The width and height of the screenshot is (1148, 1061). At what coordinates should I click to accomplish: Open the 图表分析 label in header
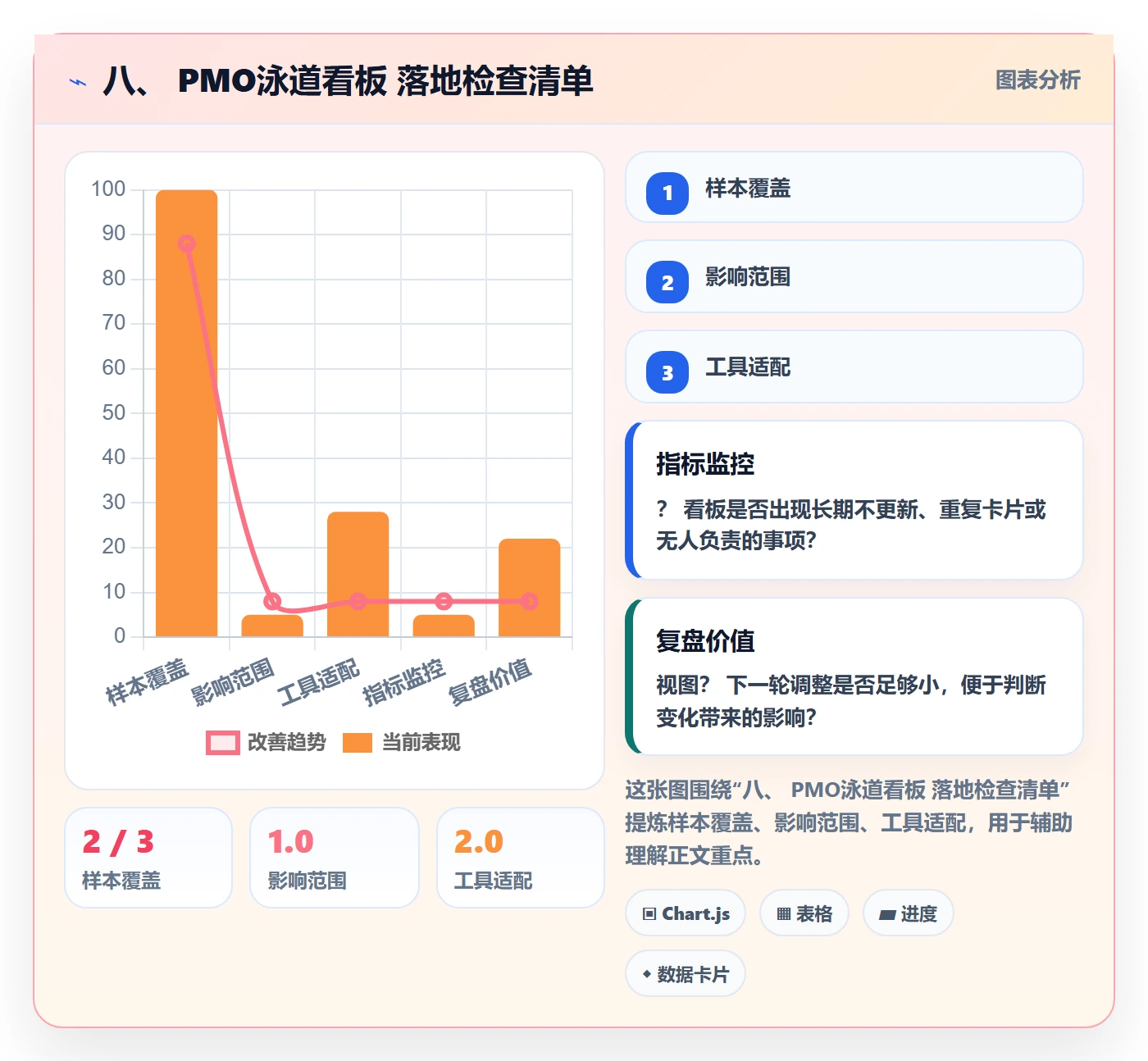pos(1037,80)
